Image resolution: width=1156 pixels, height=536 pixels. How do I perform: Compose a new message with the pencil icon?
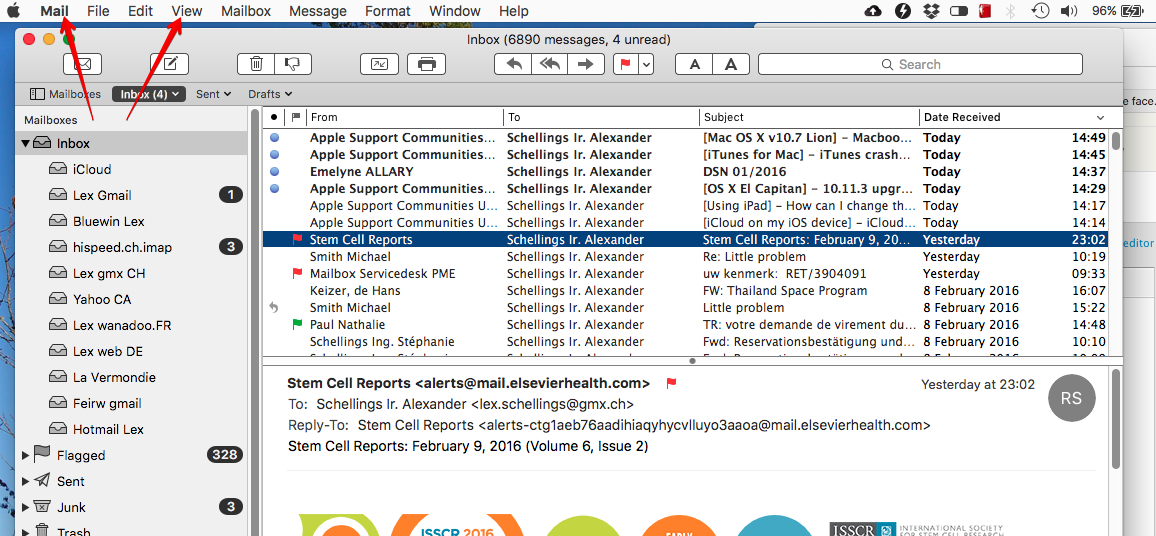[x=170, y=64]
